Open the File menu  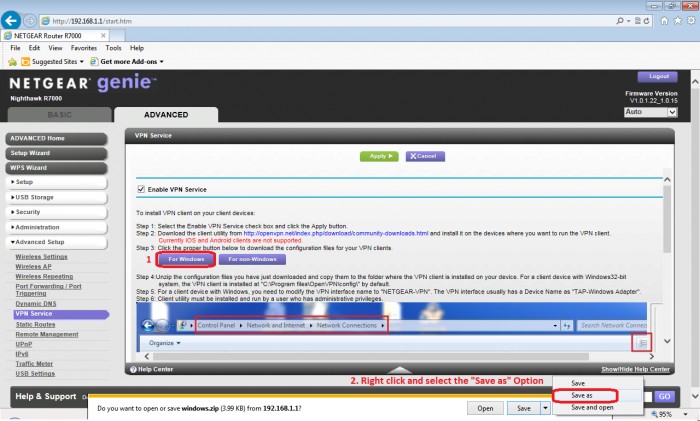click(15, 48)
